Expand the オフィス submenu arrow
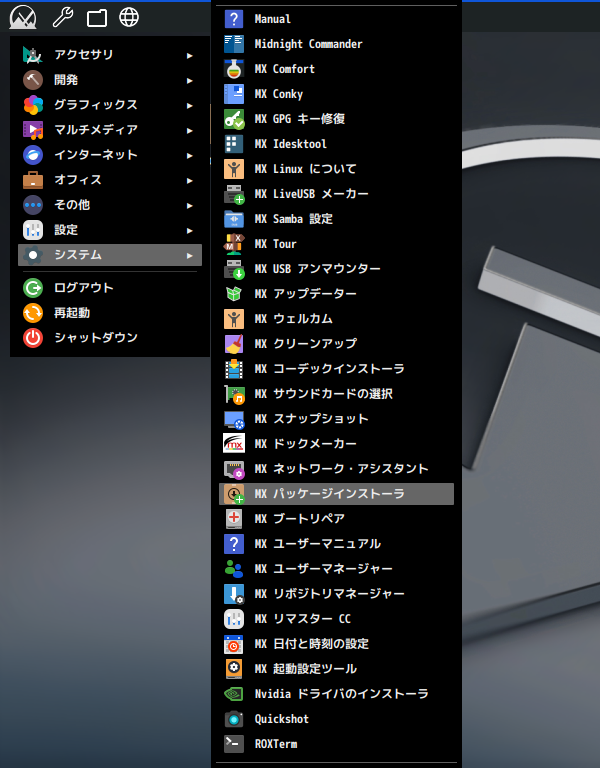Screen dimensions: 600x768 pos(190,180)
